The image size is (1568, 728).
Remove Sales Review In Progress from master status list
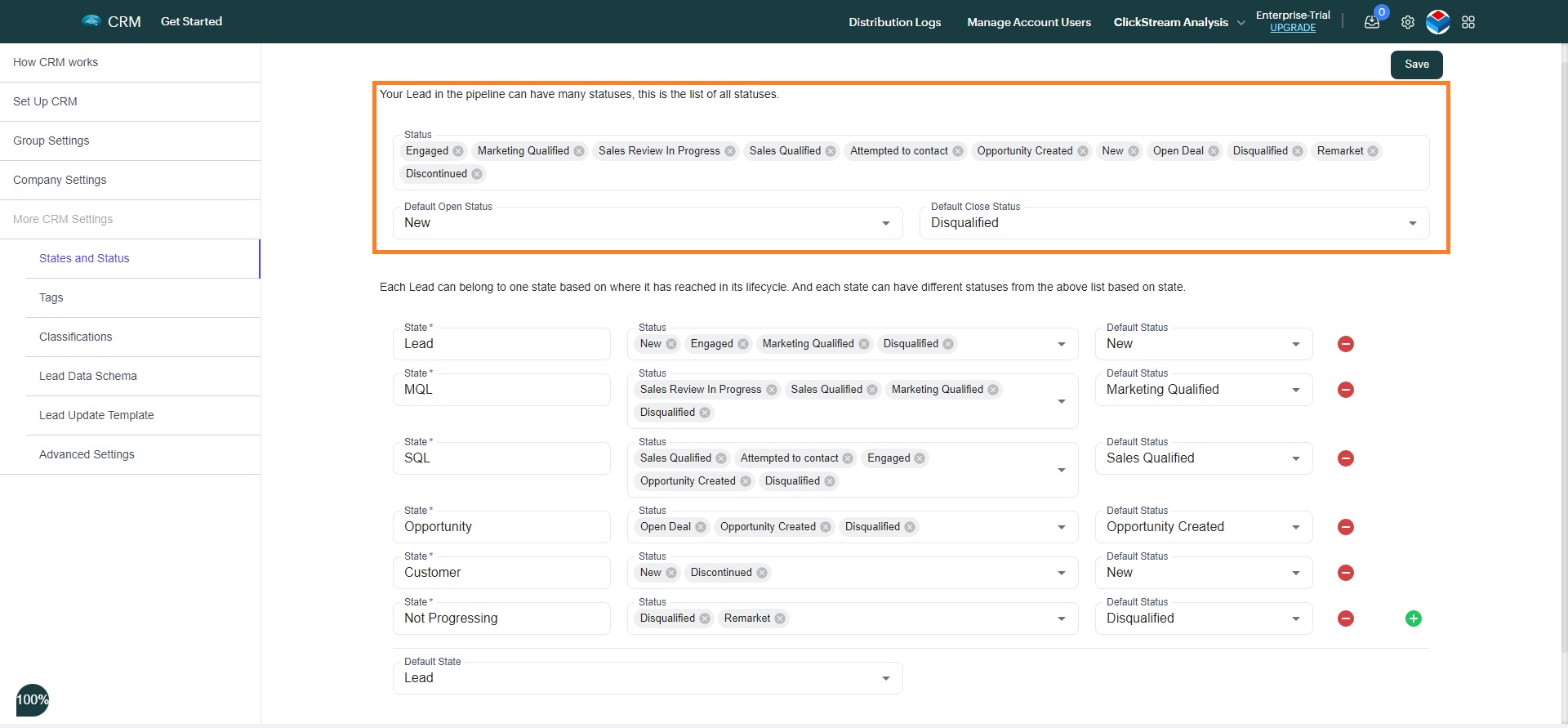(730, 151)
